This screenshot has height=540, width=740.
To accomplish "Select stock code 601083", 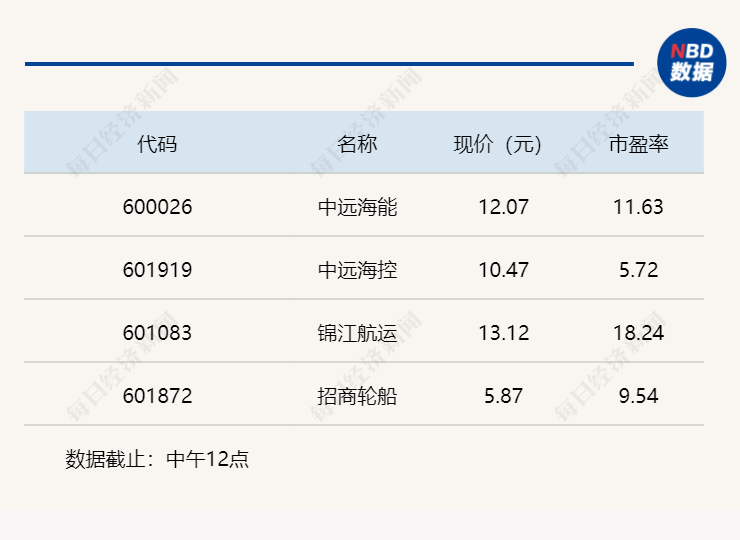I will (158, 333).
